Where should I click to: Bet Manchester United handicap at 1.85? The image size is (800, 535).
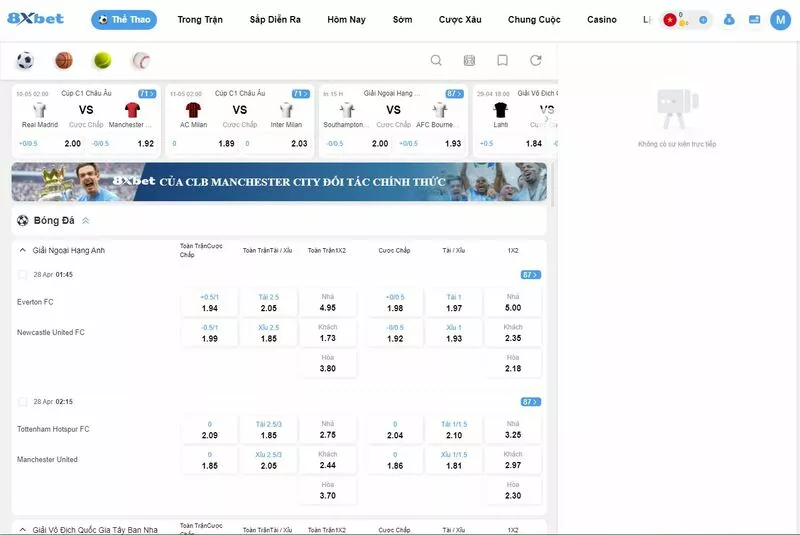(x=210, y=461)
